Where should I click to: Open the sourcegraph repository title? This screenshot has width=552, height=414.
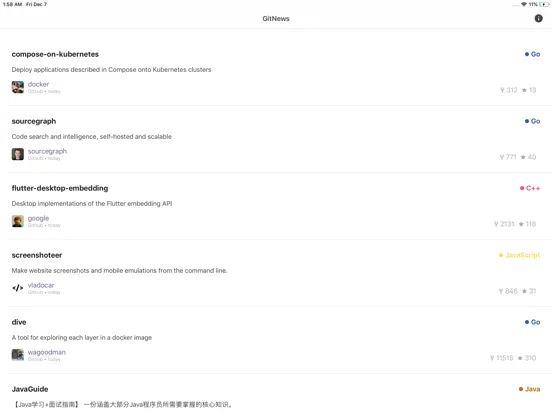click(x=34, y=121)
